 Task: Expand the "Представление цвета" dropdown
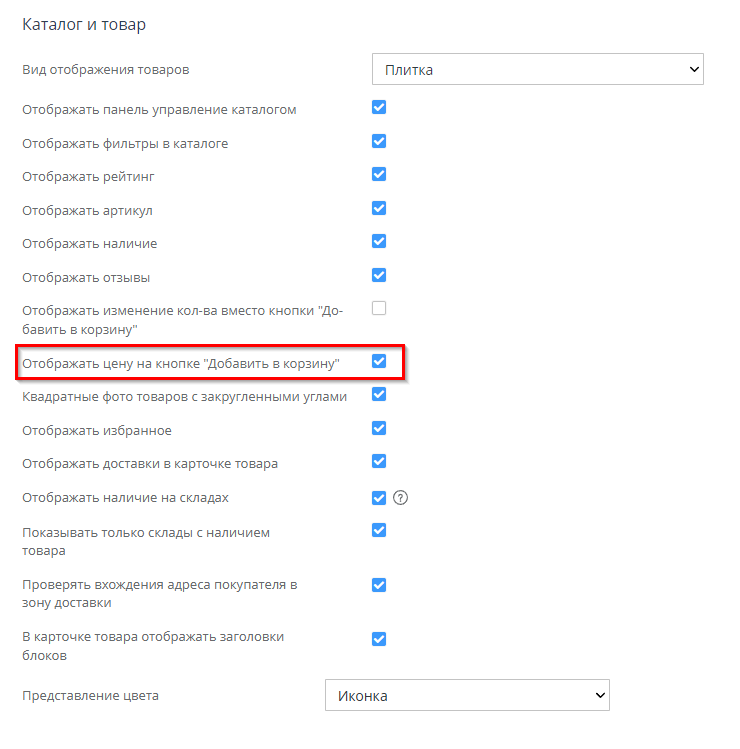point(467,695)
